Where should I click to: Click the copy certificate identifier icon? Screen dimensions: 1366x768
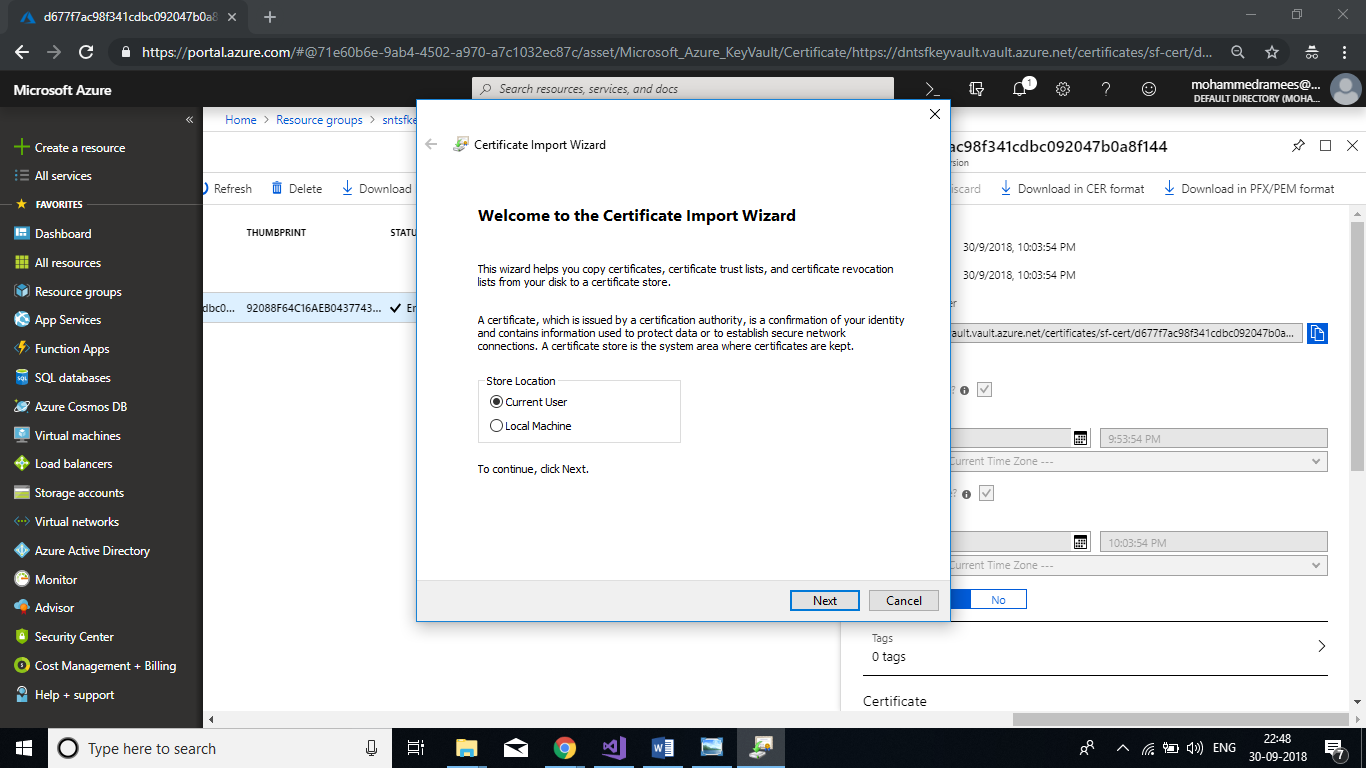[1317, 333]
